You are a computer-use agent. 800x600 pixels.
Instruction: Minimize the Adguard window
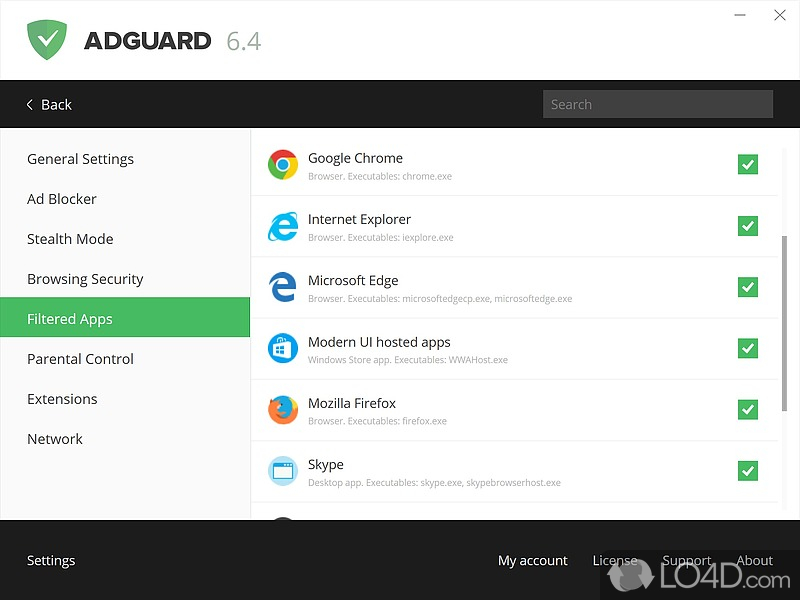point(740,15)
